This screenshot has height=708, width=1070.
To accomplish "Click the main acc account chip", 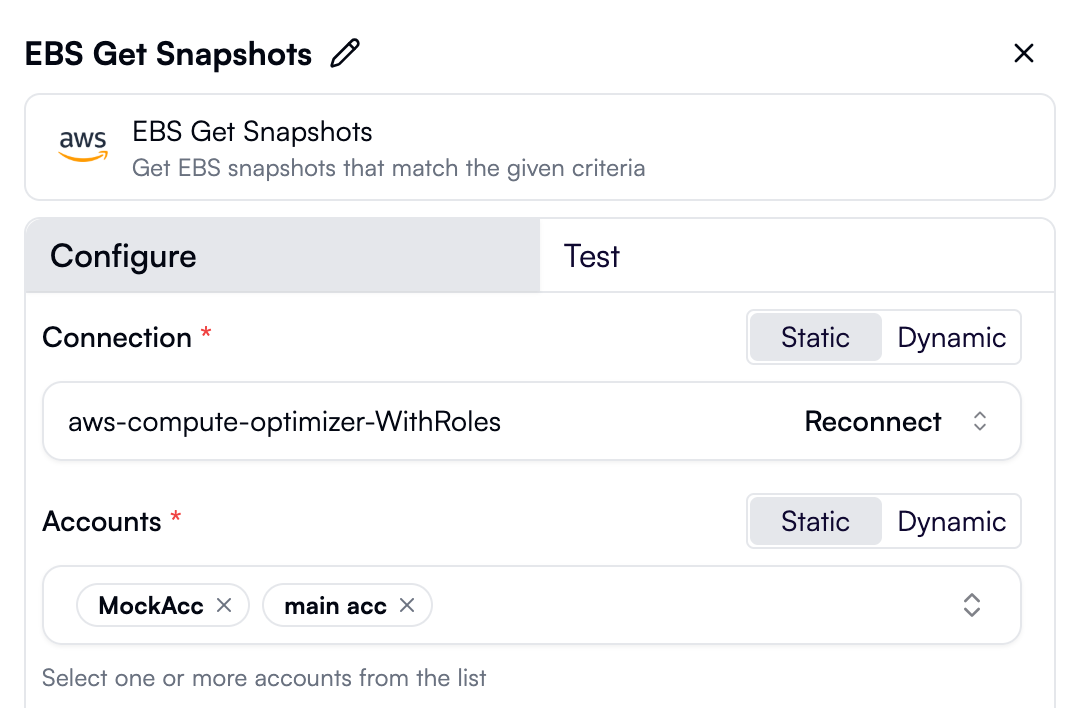I will coord(335,605).
